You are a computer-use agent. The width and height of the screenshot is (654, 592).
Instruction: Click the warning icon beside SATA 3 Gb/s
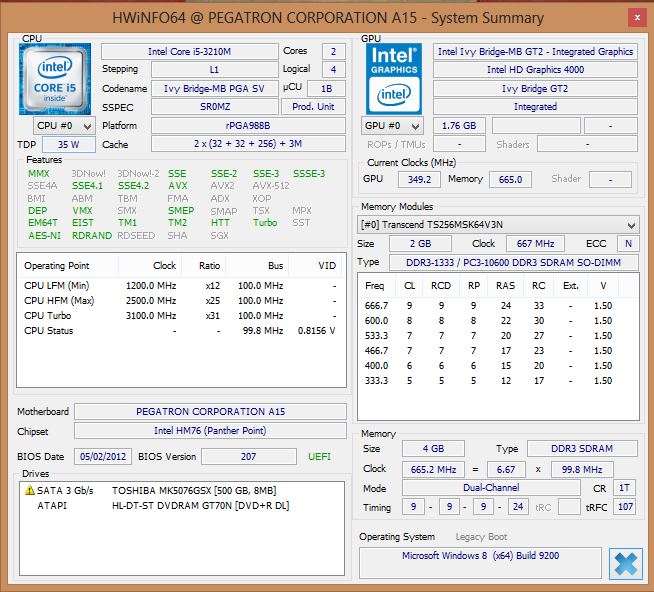tap(30, 490)
